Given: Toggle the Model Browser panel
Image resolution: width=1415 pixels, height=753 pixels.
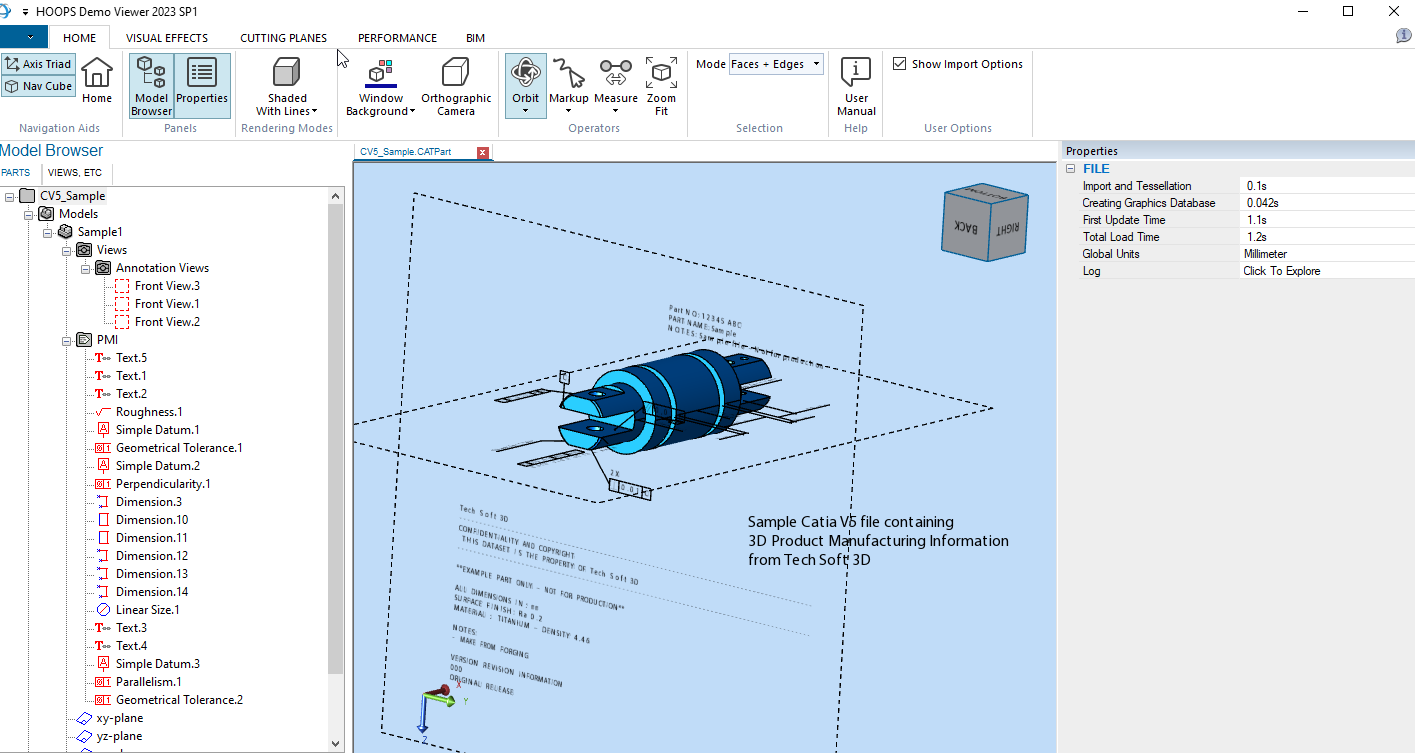Looking at the screenshot, I should click(x=151, y=86).
